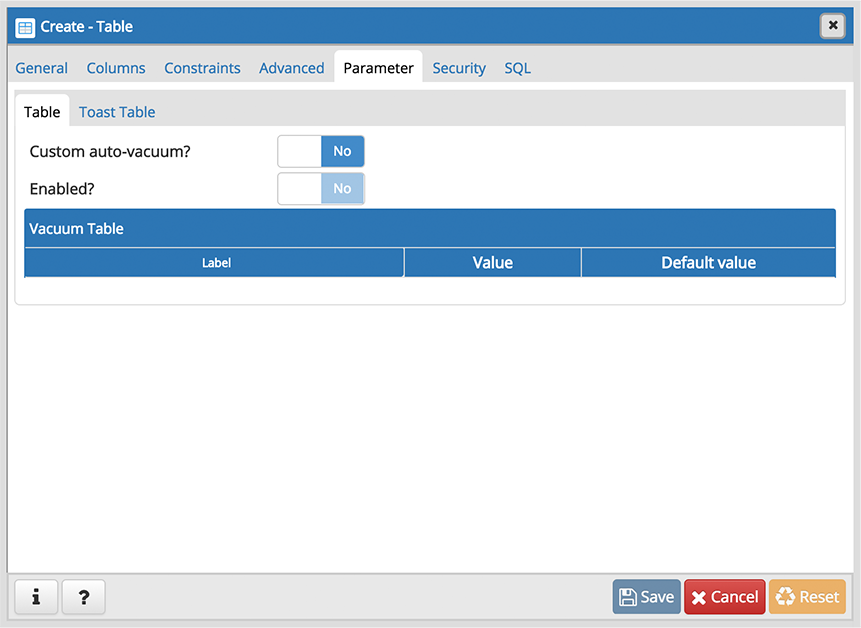Click the Cancel button
The height and width of the screenshot is (628, 861).
pyautogui.click(x=724, y=597)
